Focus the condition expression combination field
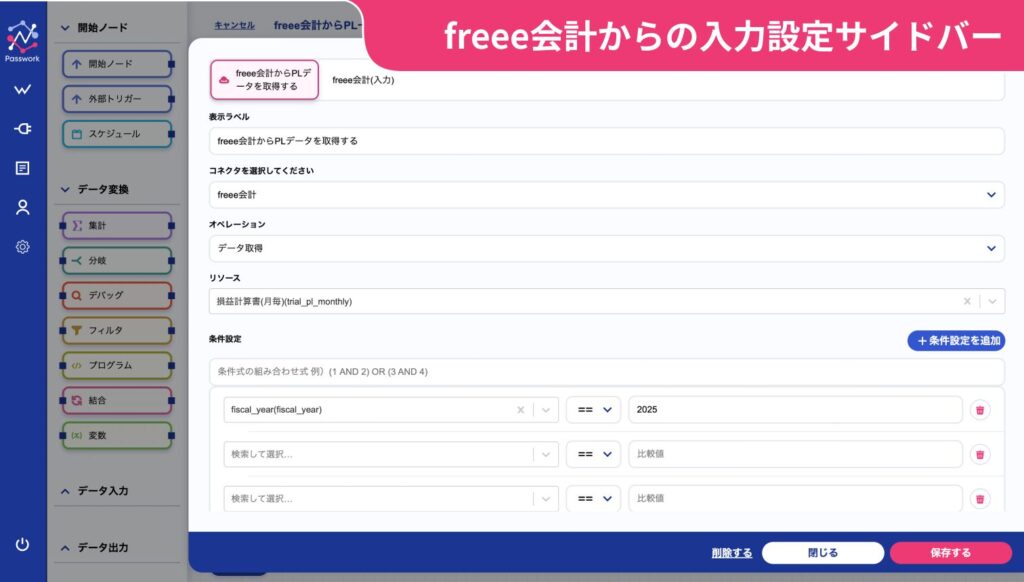1024x582 pixels. coord(607,372)
